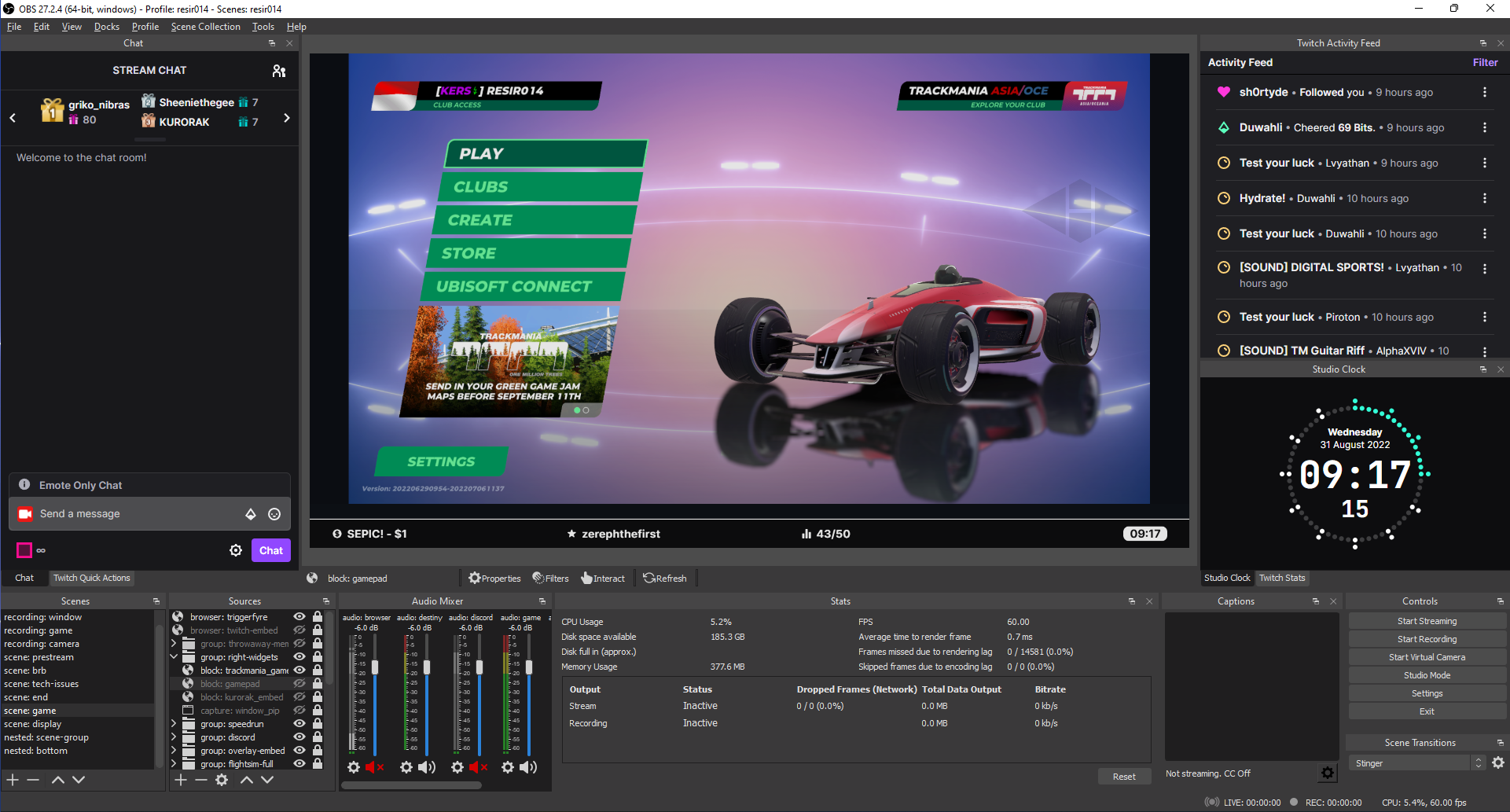The image size is (1510, 812).
Task: Open the Bits icon in message box
Action: point(251,514)
